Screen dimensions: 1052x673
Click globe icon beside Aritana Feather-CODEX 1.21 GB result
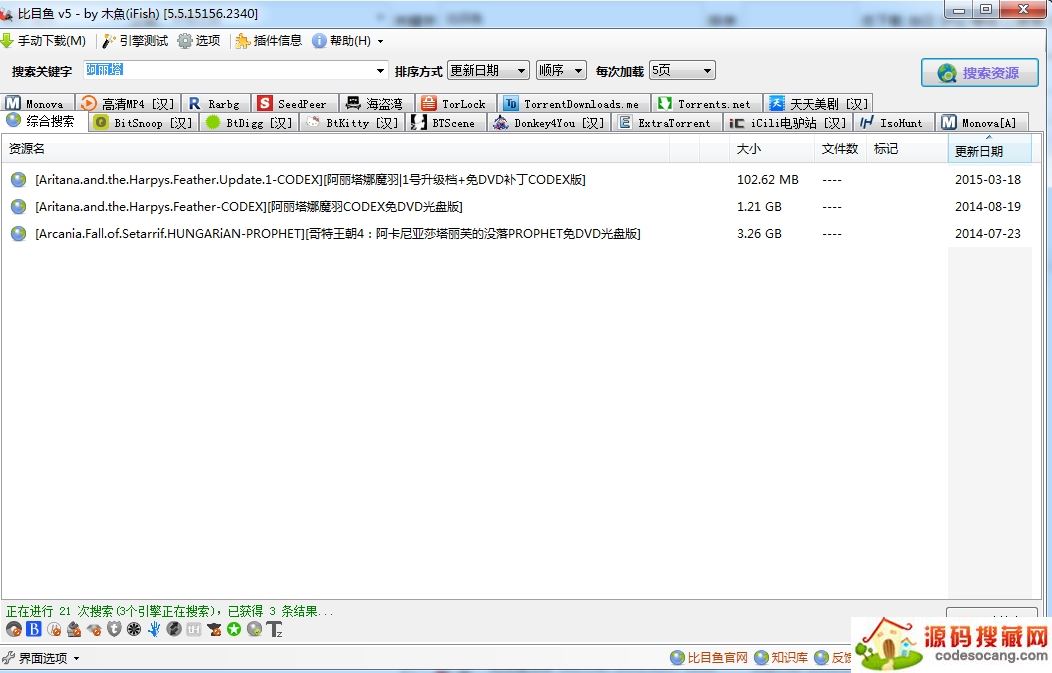pyautogui.click(x=19, y=207)
